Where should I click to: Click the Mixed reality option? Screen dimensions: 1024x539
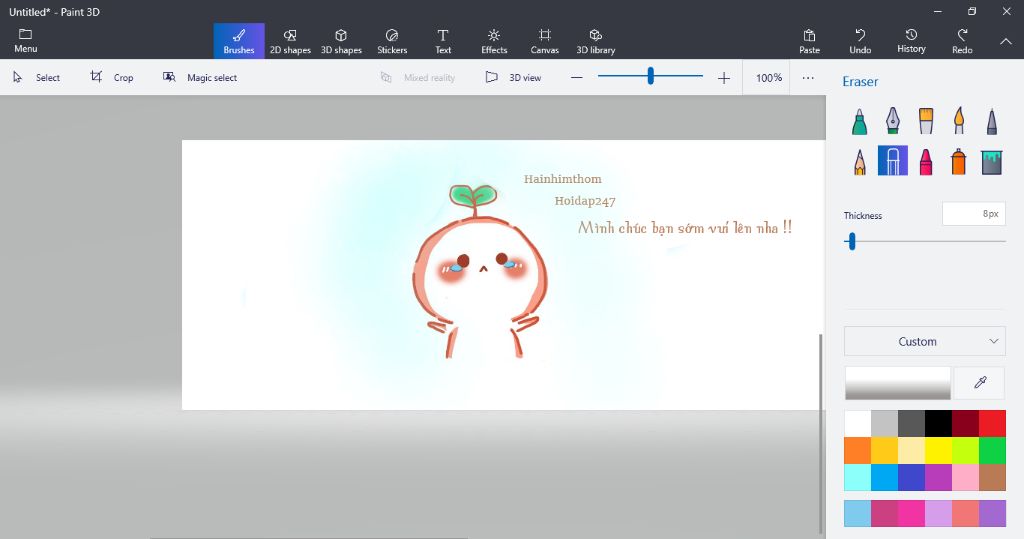click(x=417, y=77)
